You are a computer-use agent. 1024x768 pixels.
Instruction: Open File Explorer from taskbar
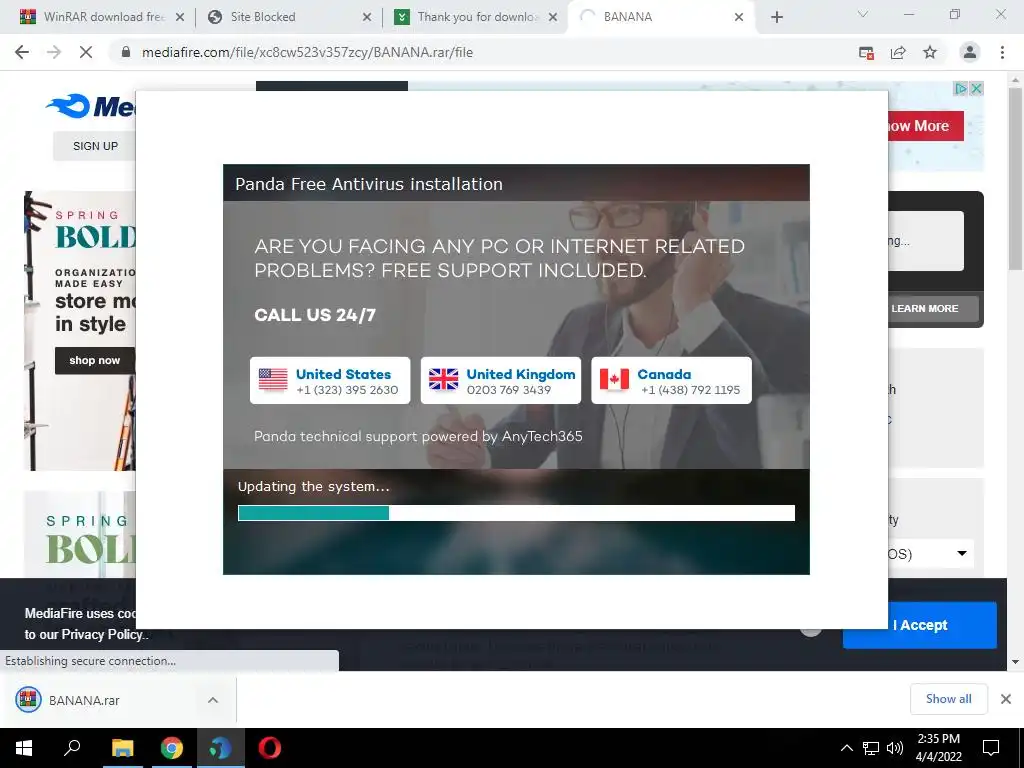(x=122, y=748)
